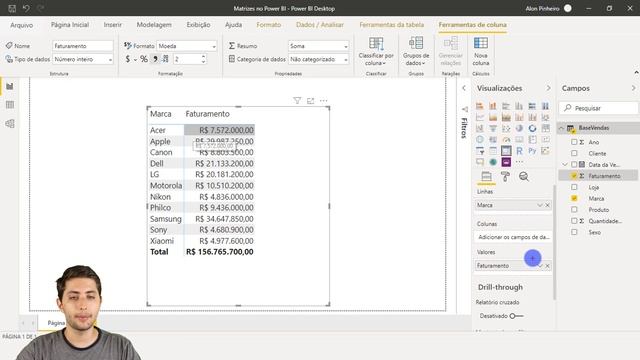Open More options on the visual
Screen dimensions: 640x360
[324, 100]
